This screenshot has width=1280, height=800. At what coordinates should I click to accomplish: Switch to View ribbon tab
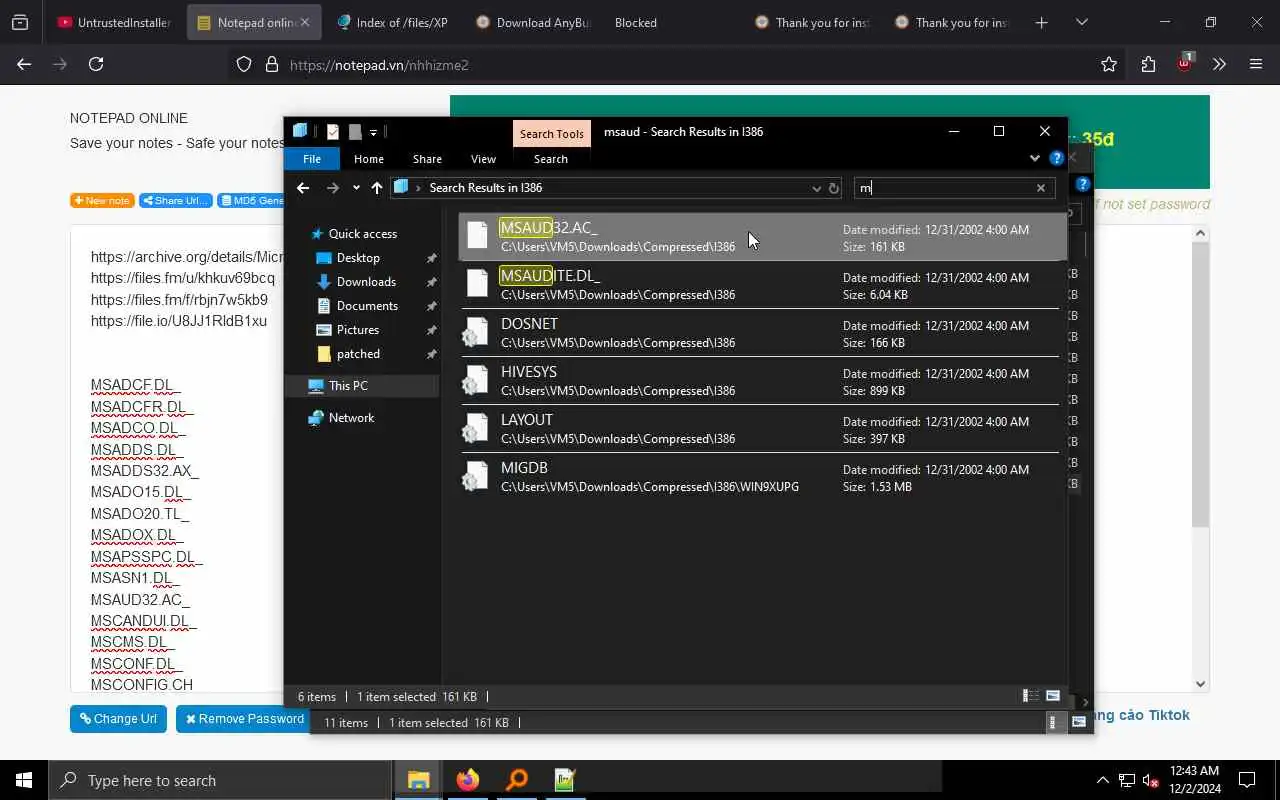coord(483,159)
